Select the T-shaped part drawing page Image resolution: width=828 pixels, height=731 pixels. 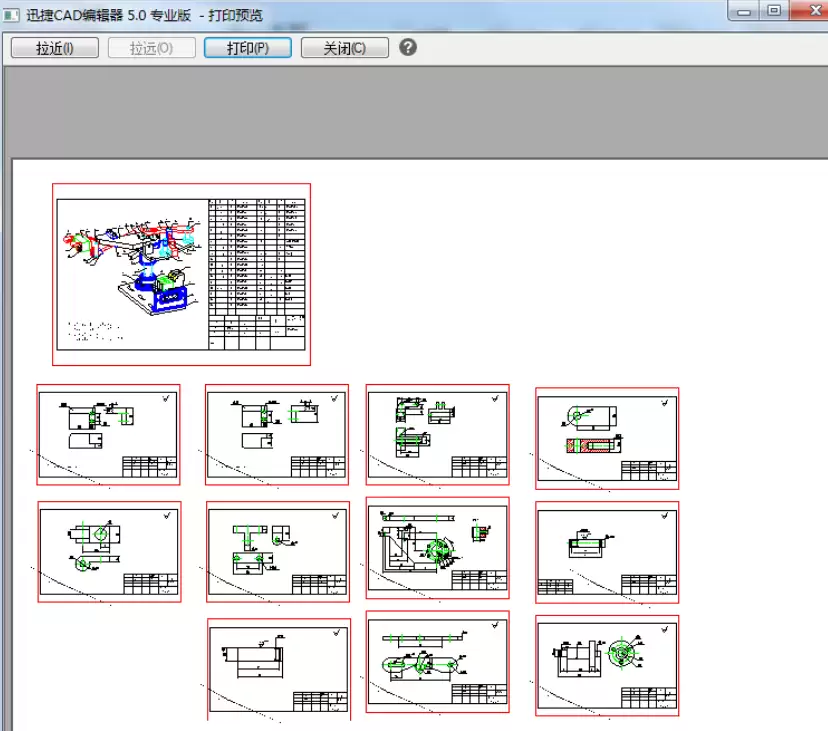[x=278, y=551]
